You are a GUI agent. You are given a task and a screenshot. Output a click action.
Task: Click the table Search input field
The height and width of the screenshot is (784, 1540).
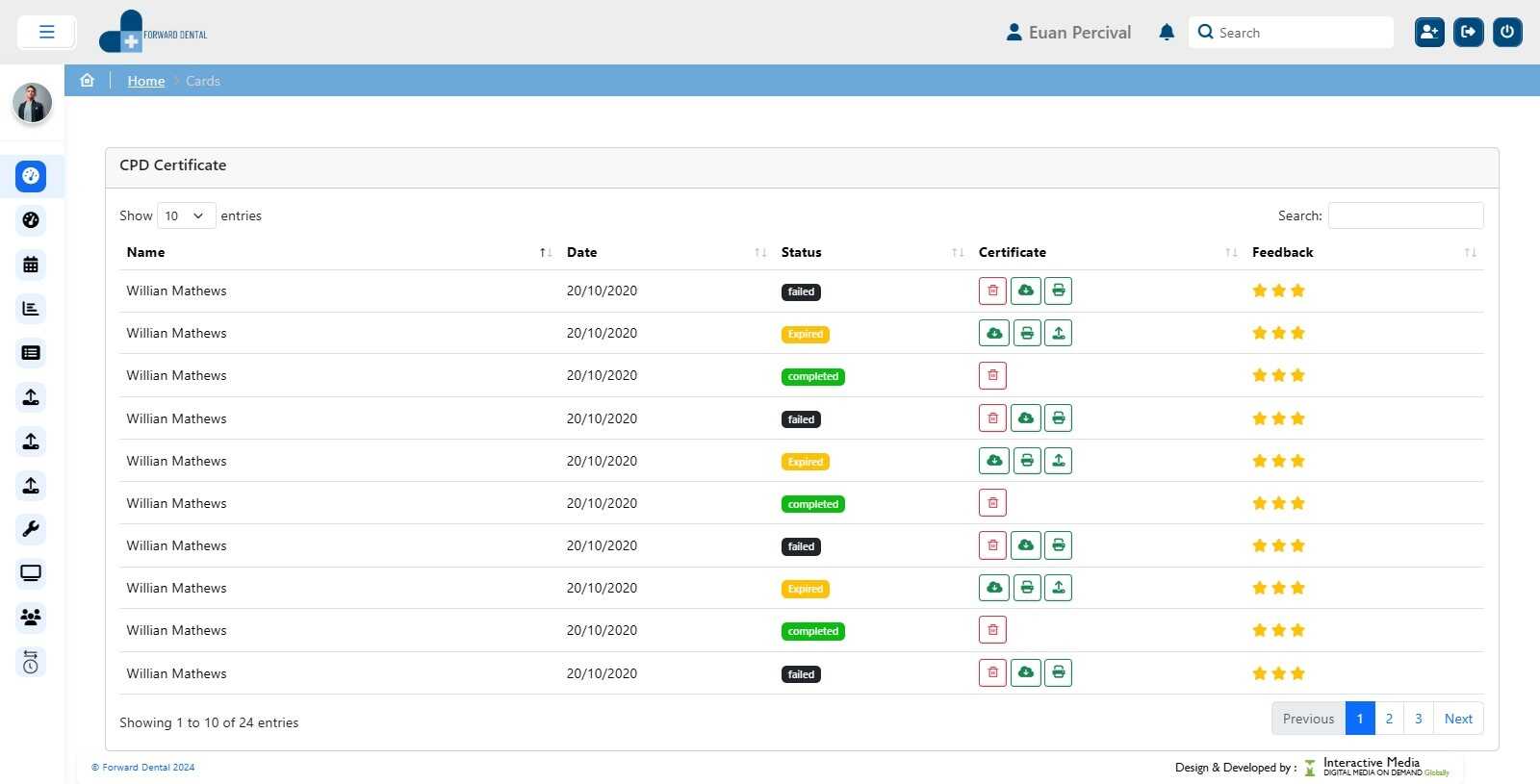[x=1405, y=216]
